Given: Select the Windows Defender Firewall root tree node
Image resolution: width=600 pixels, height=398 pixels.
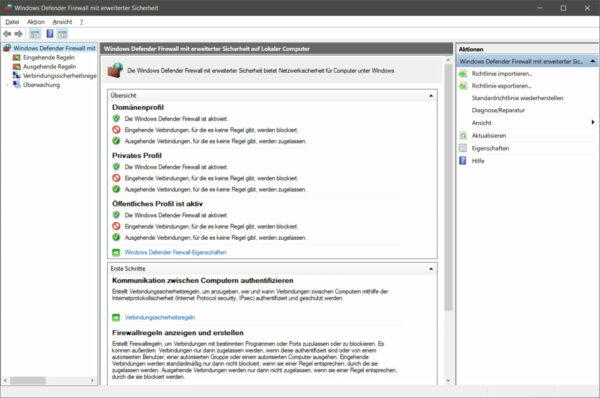Looking at the screenshot, I should (x=54, y=48).
